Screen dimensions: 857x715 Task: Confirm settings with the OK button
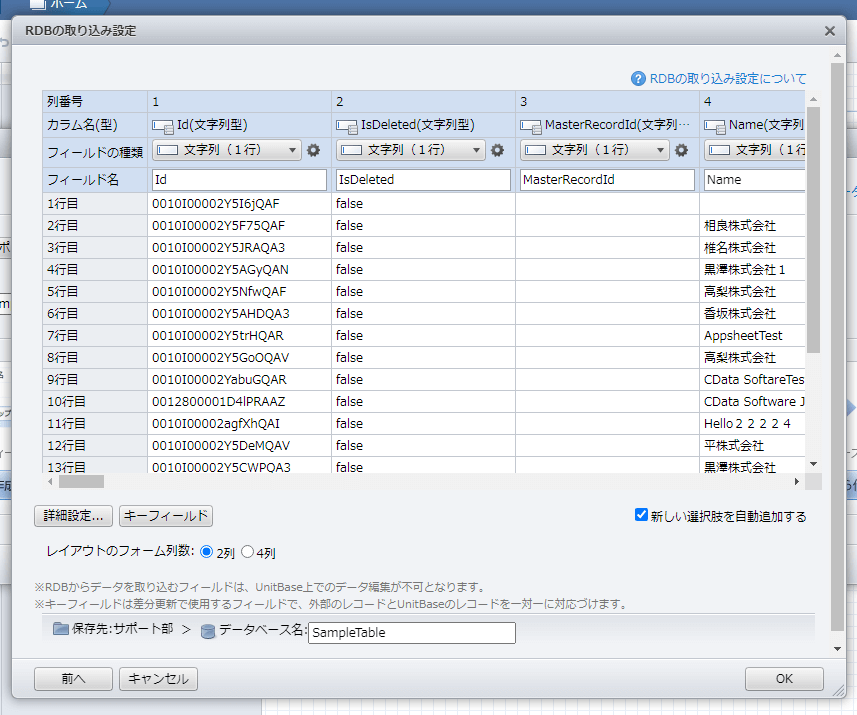pyautogui.click(x=784, y=678)
